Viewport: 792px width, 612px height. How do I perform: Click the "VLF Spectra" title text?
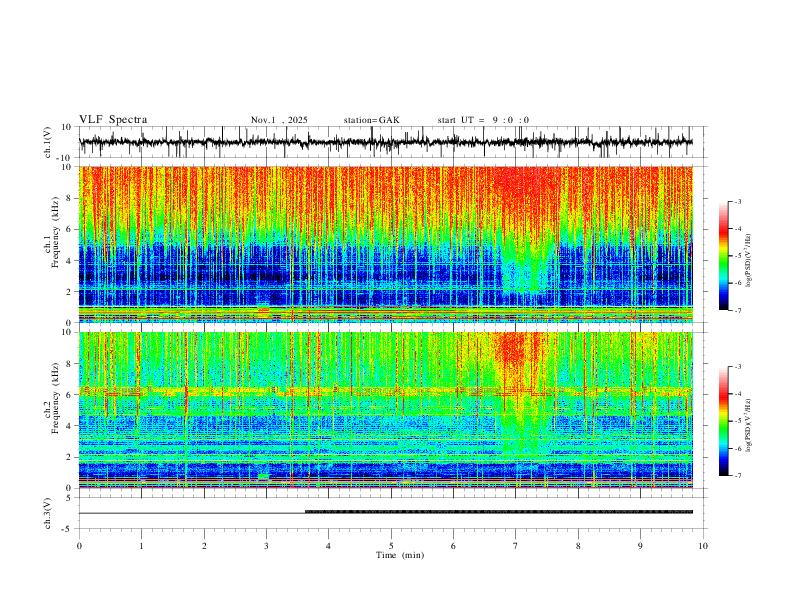pyautogui.click(x=113, y=120)
